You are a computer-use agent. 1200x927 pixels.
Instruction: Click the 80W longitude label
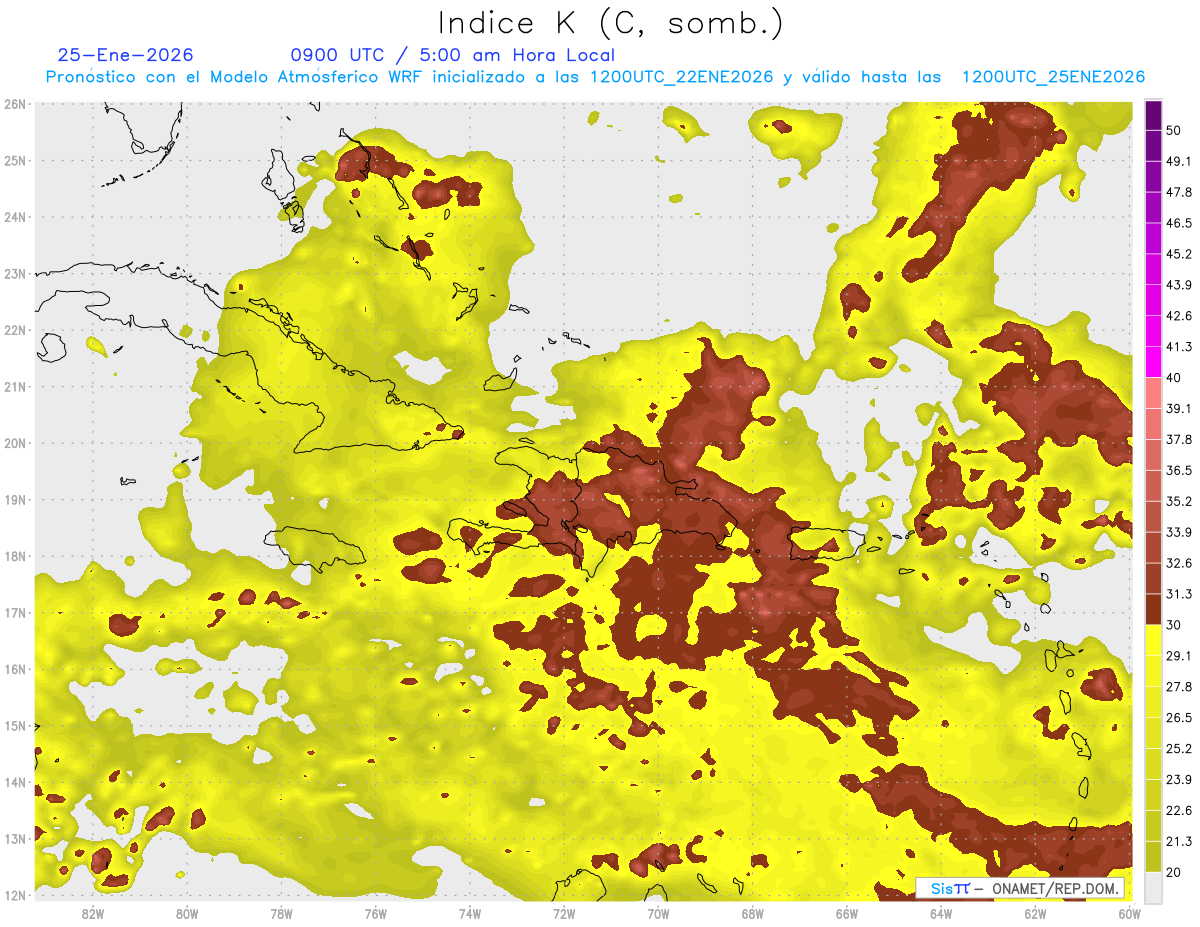(x=187, y=913)
